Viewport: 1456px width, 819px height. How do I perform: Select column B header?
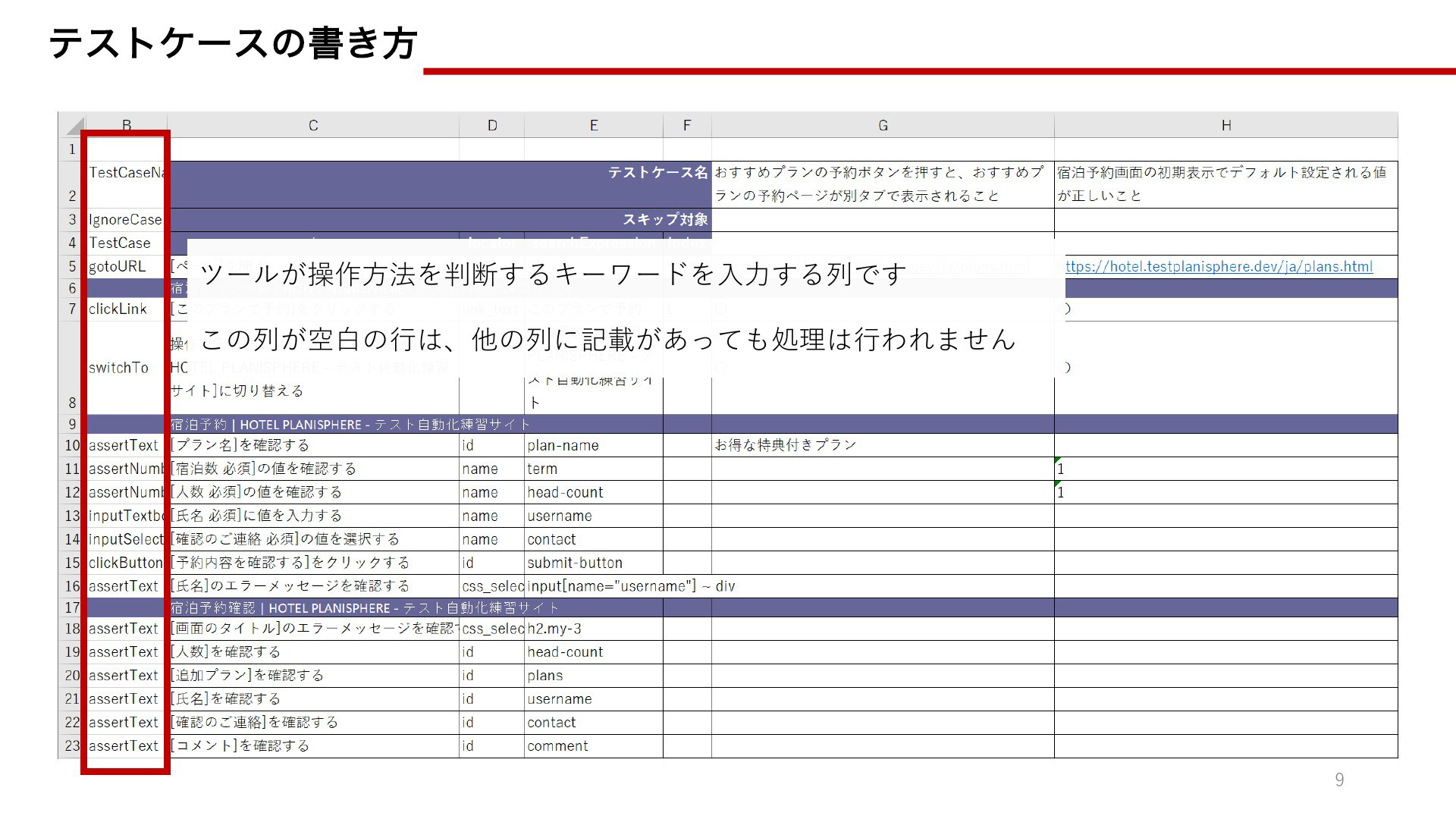click(127, 126)
